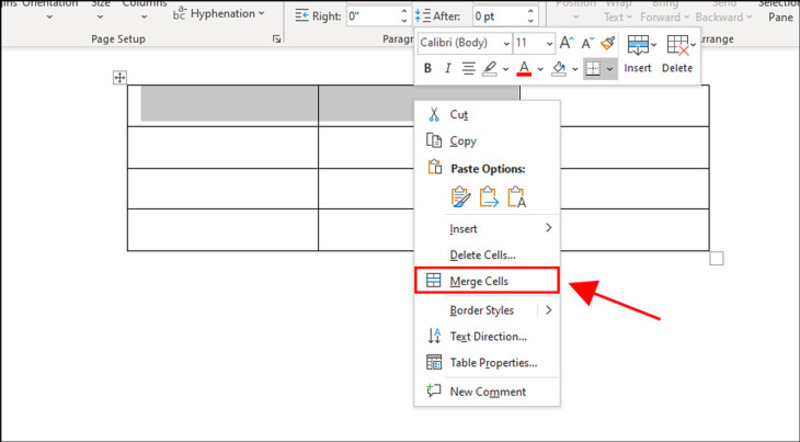
Task: Open Table Properties from context menu
Action: tap(493, 363)
